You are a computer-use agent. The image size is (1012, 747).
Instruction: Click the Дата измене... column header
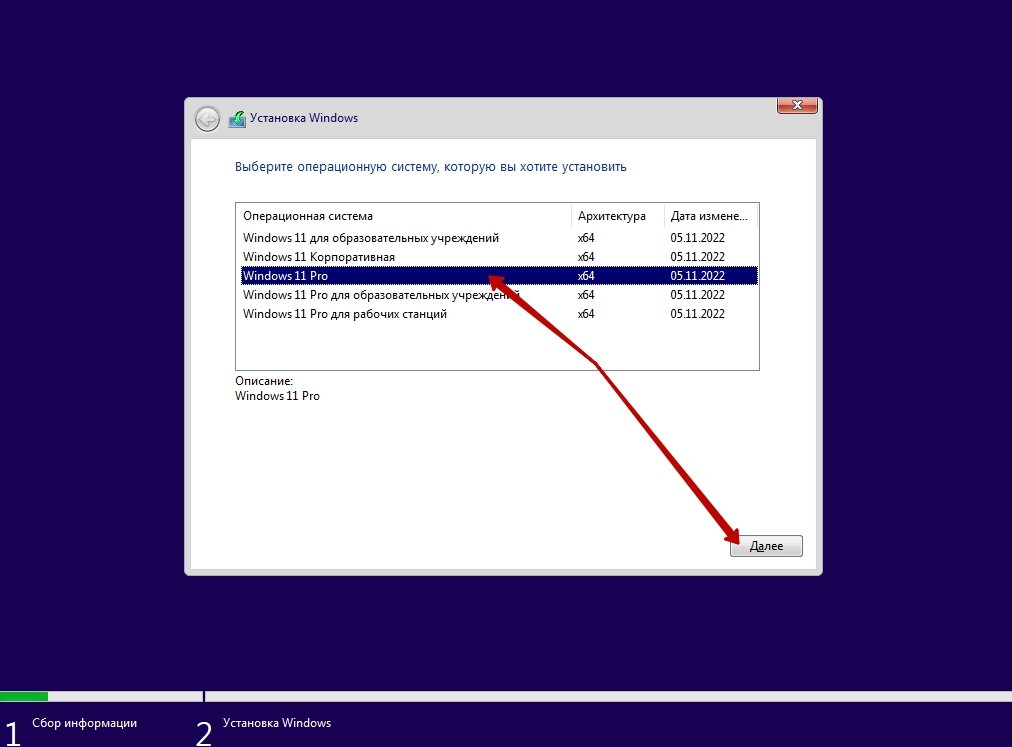tap(711, 216)
